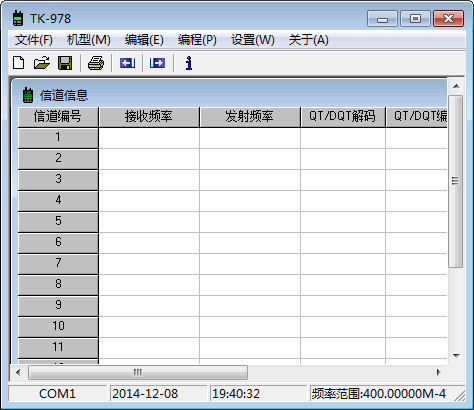Select channel row header 2

click(58, 159)
